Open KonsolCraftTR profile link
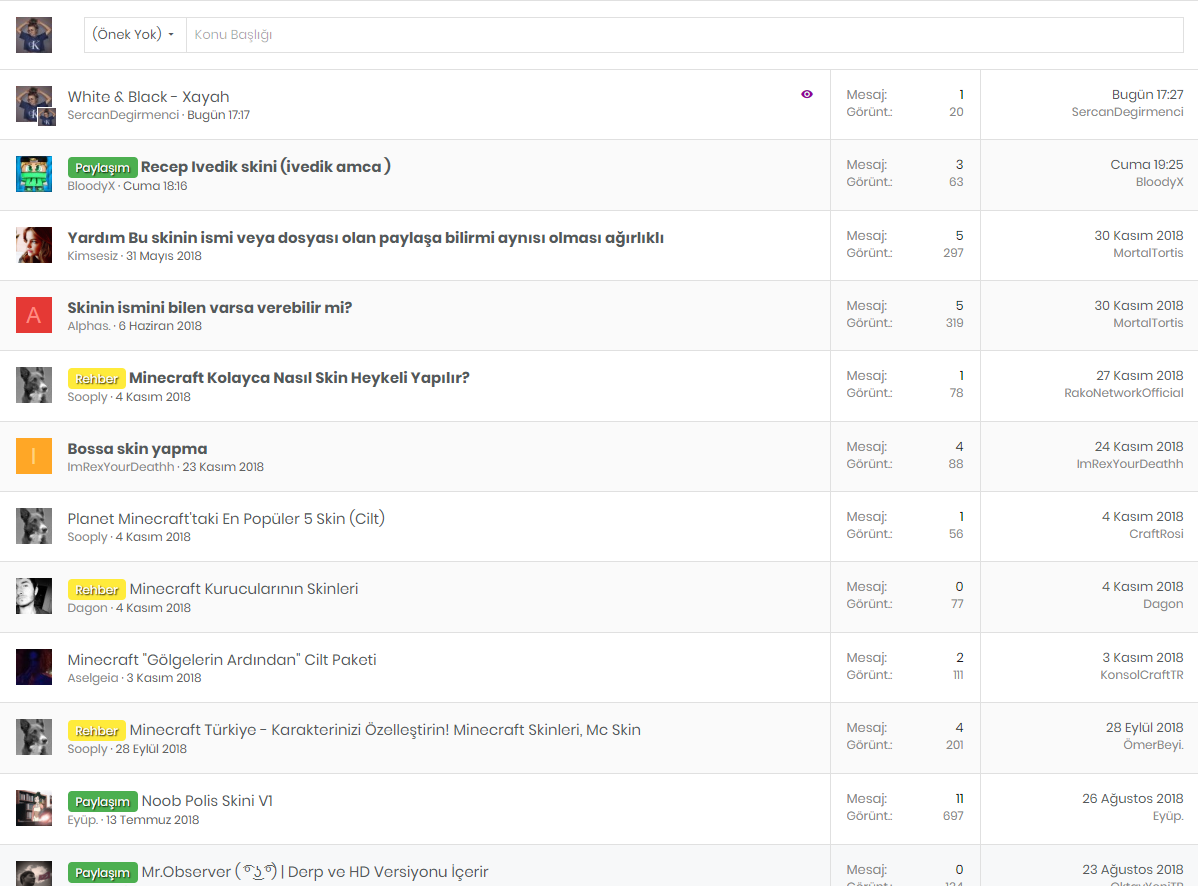The image size is (1198, 886). (1141, 674)
